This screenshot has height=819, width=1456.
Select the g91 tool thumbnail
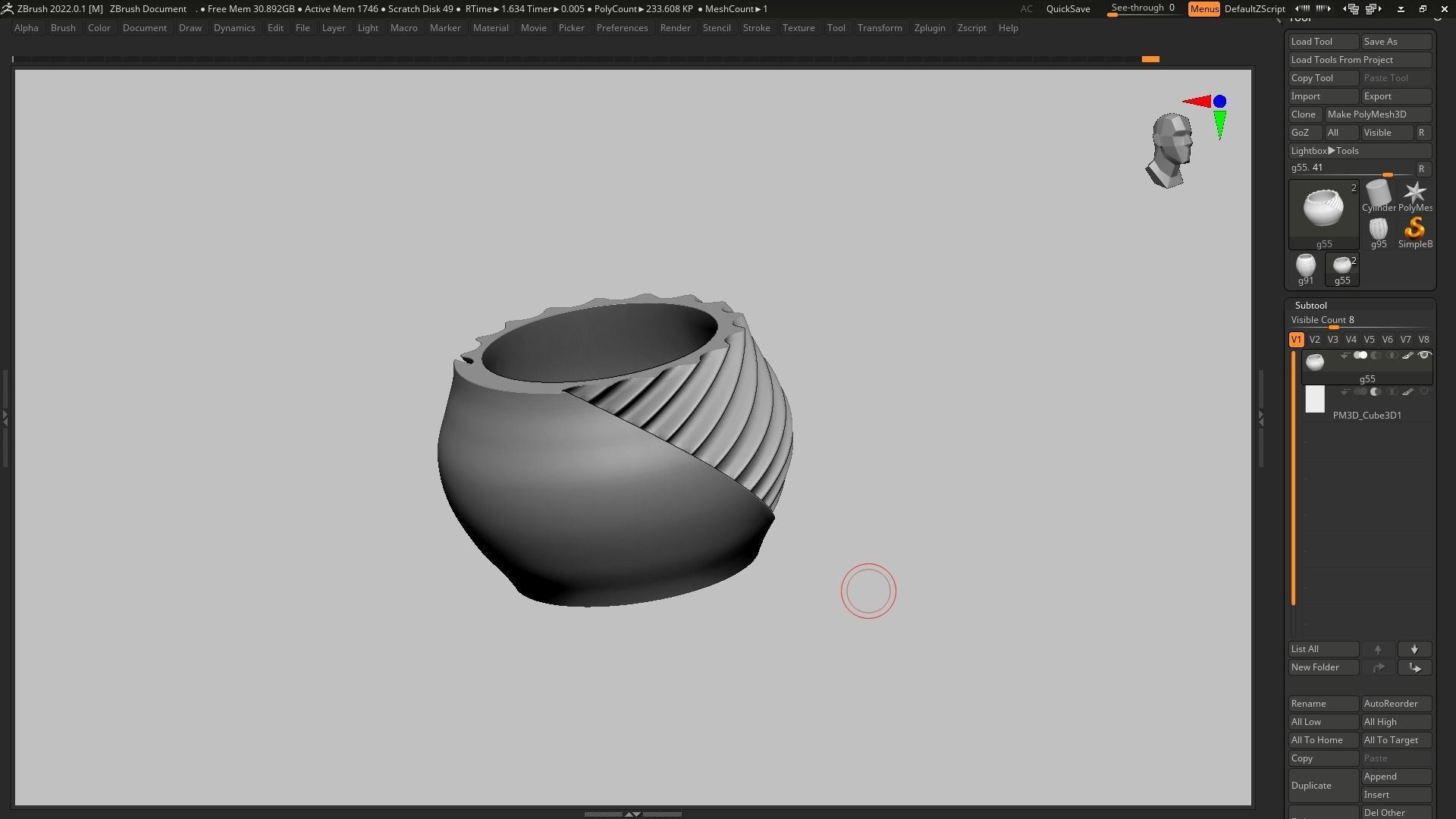[x=1305, y=269]
